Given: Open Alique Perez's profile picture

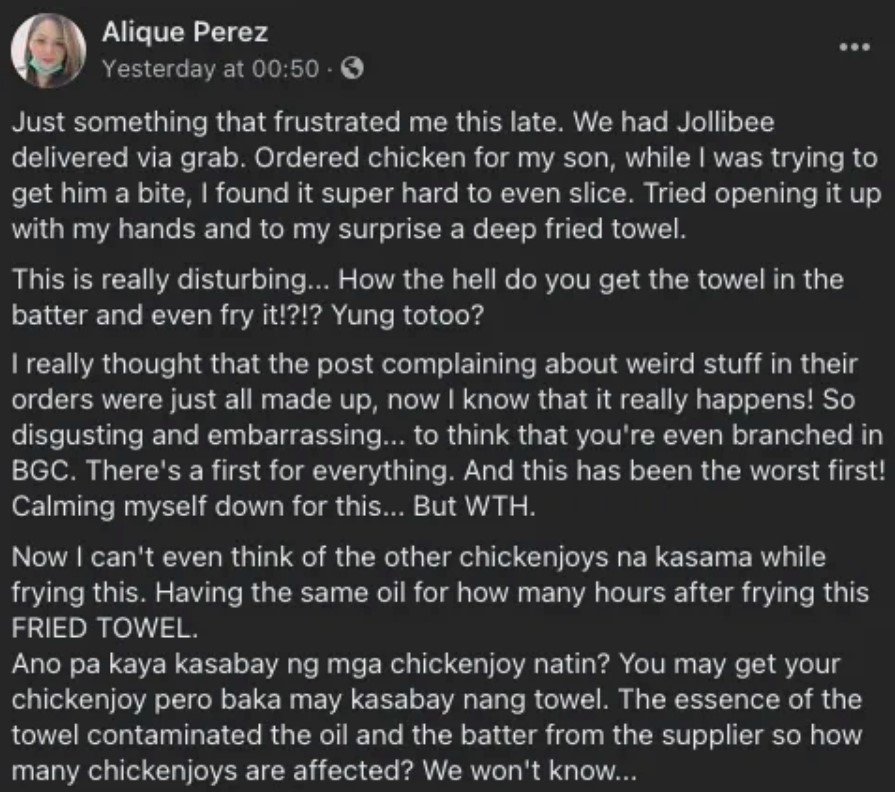Looking at the screenshot, I should pyautogui.click(x=49, y=50).
